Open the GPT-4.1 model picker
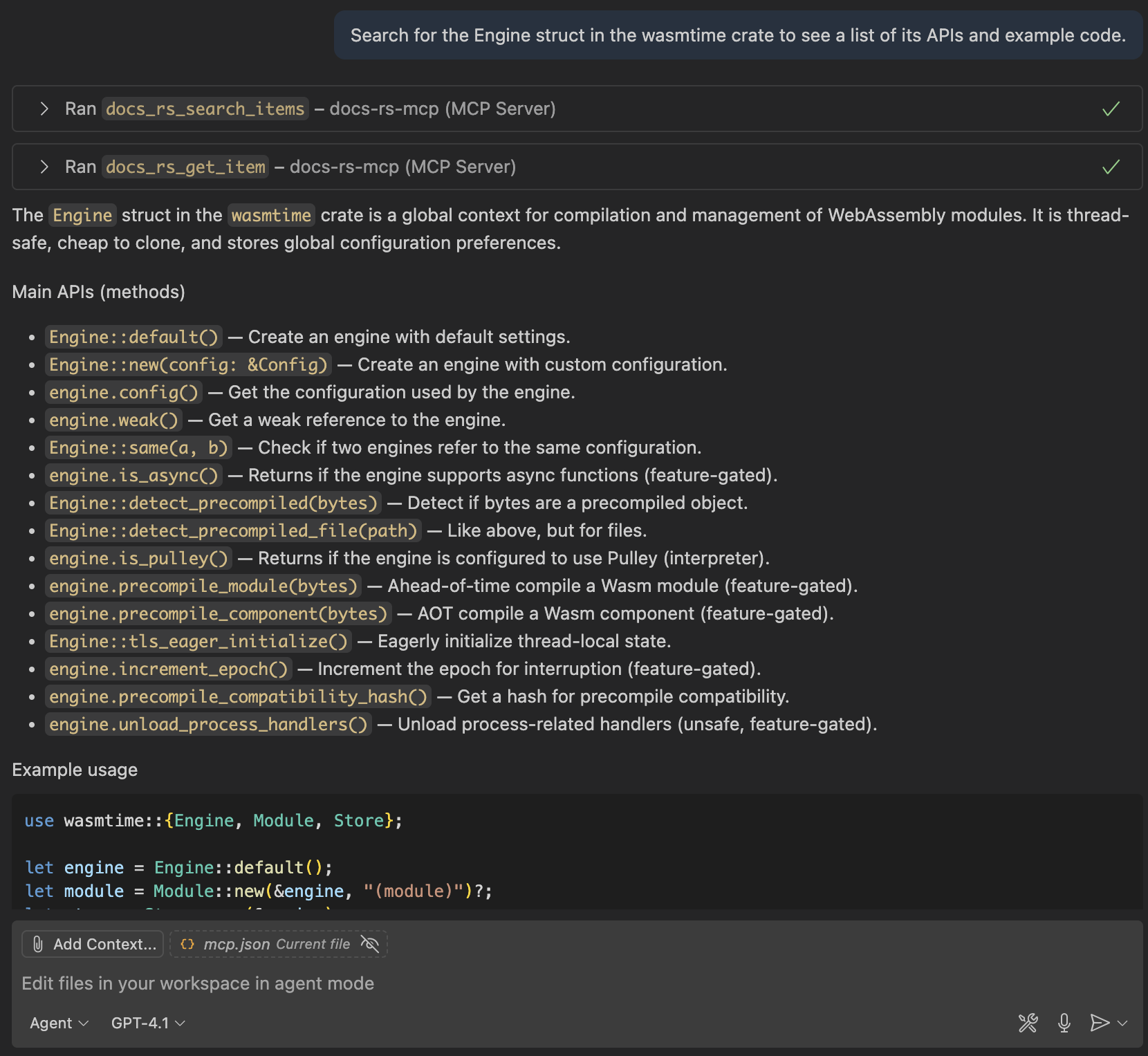Image resolution: width=1148 pixels, height=1056 pixels. [148, 1023]
